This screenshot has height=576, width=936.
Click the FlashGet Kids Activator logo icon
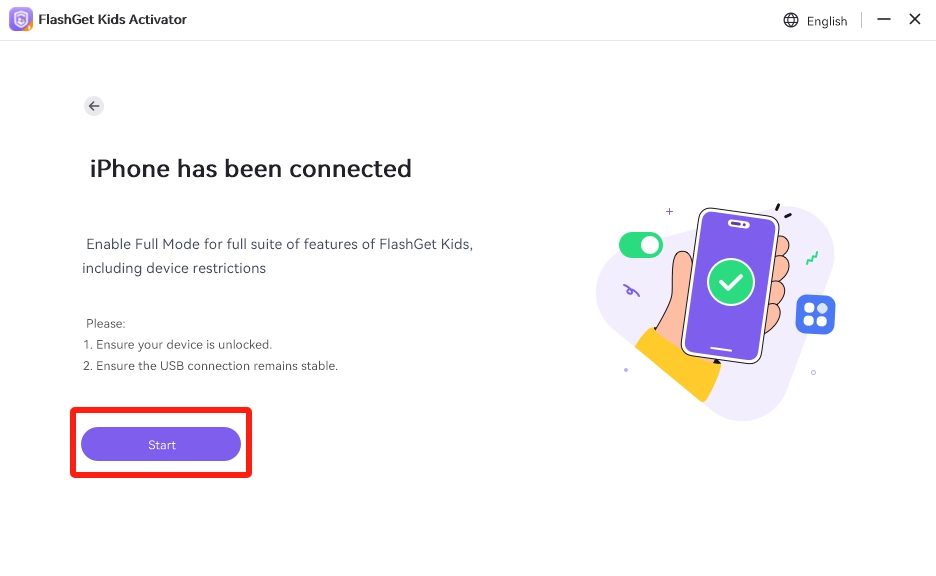point(21,20)
